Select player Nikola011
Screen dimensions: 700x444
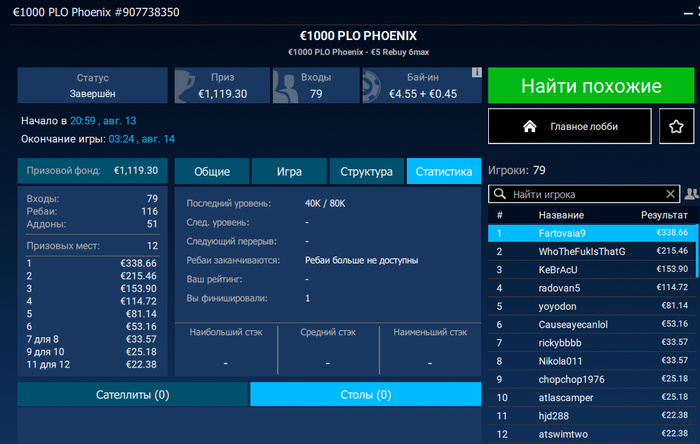click(x=592, y=361)
